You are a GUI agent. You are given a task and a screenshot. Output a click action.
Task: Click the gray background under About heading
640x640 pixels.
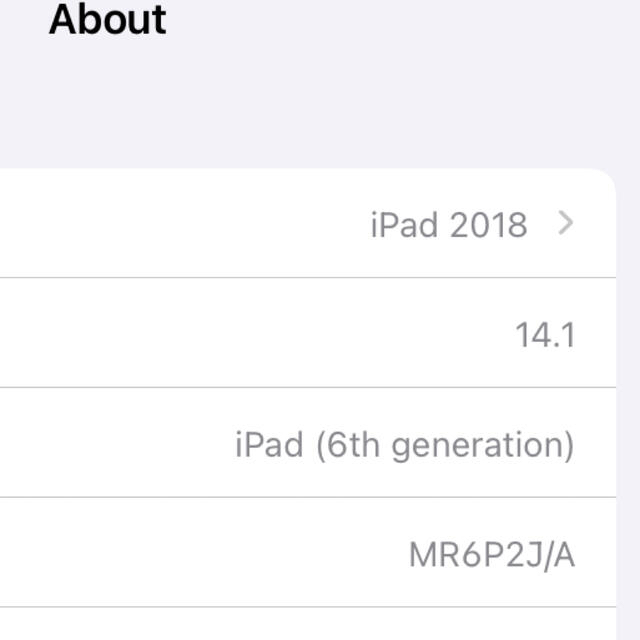(x=310, y=102)
